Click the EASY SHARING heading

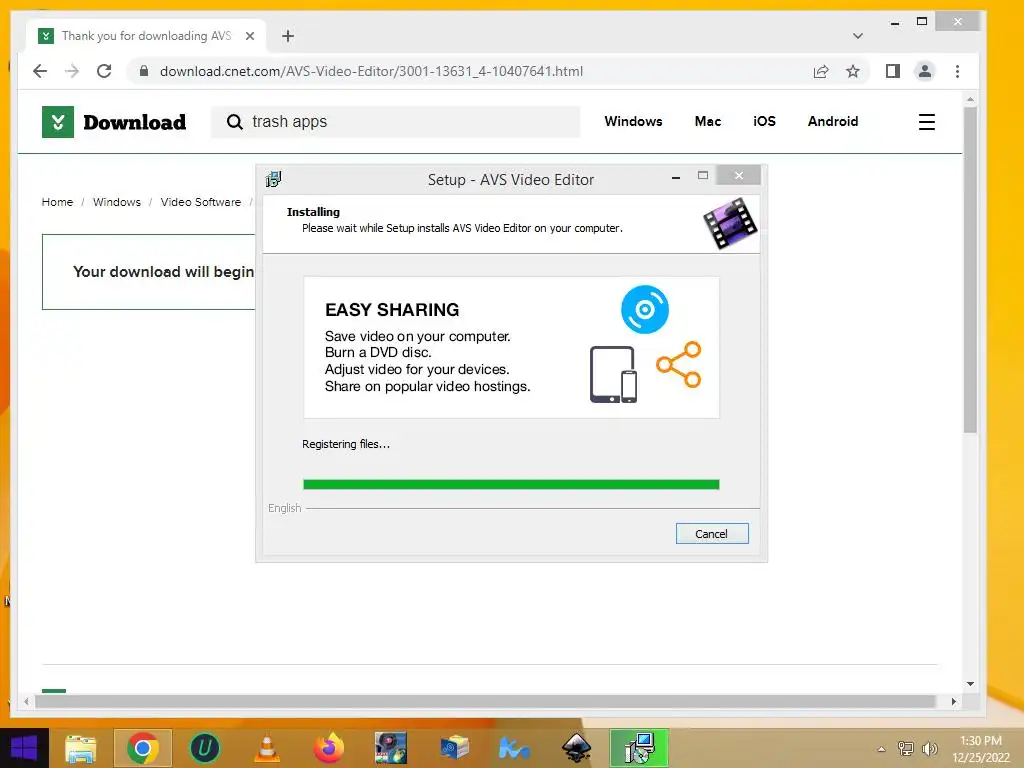[392, 310]
